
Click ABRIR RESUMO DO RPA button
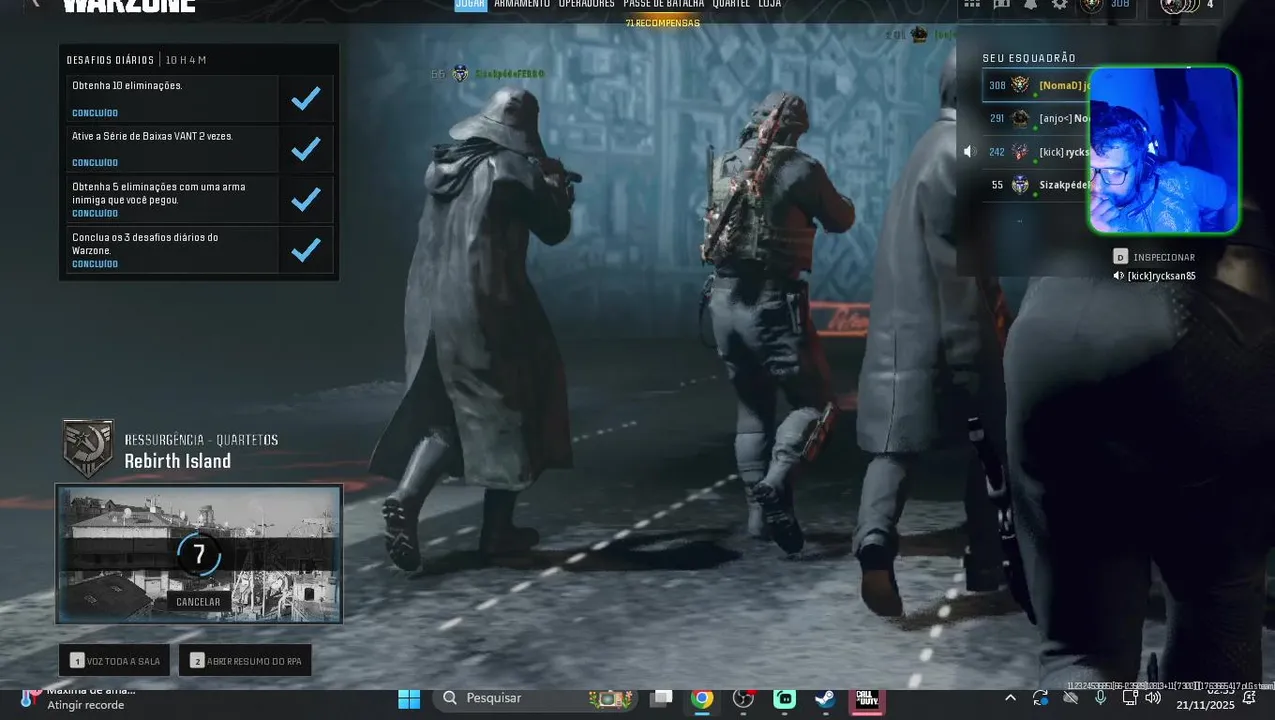[x=245, y=661]
